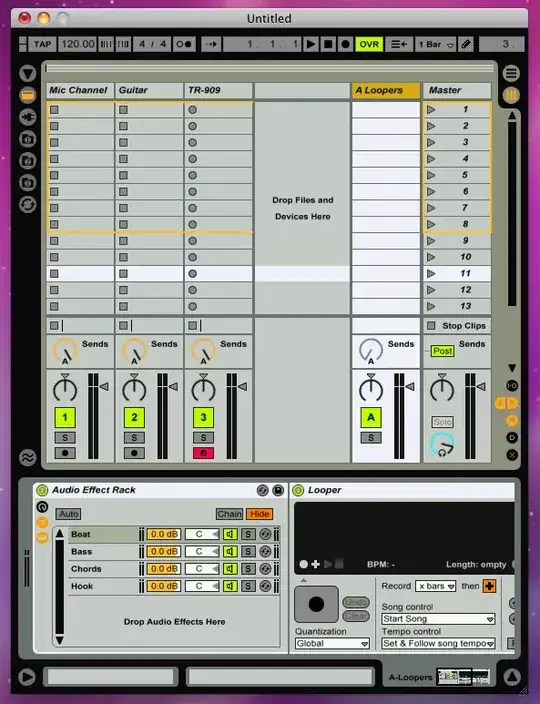Toggle the Crossfader section X icon
The height and width of the screenshot is (704, 540).
tap(512, 455)
